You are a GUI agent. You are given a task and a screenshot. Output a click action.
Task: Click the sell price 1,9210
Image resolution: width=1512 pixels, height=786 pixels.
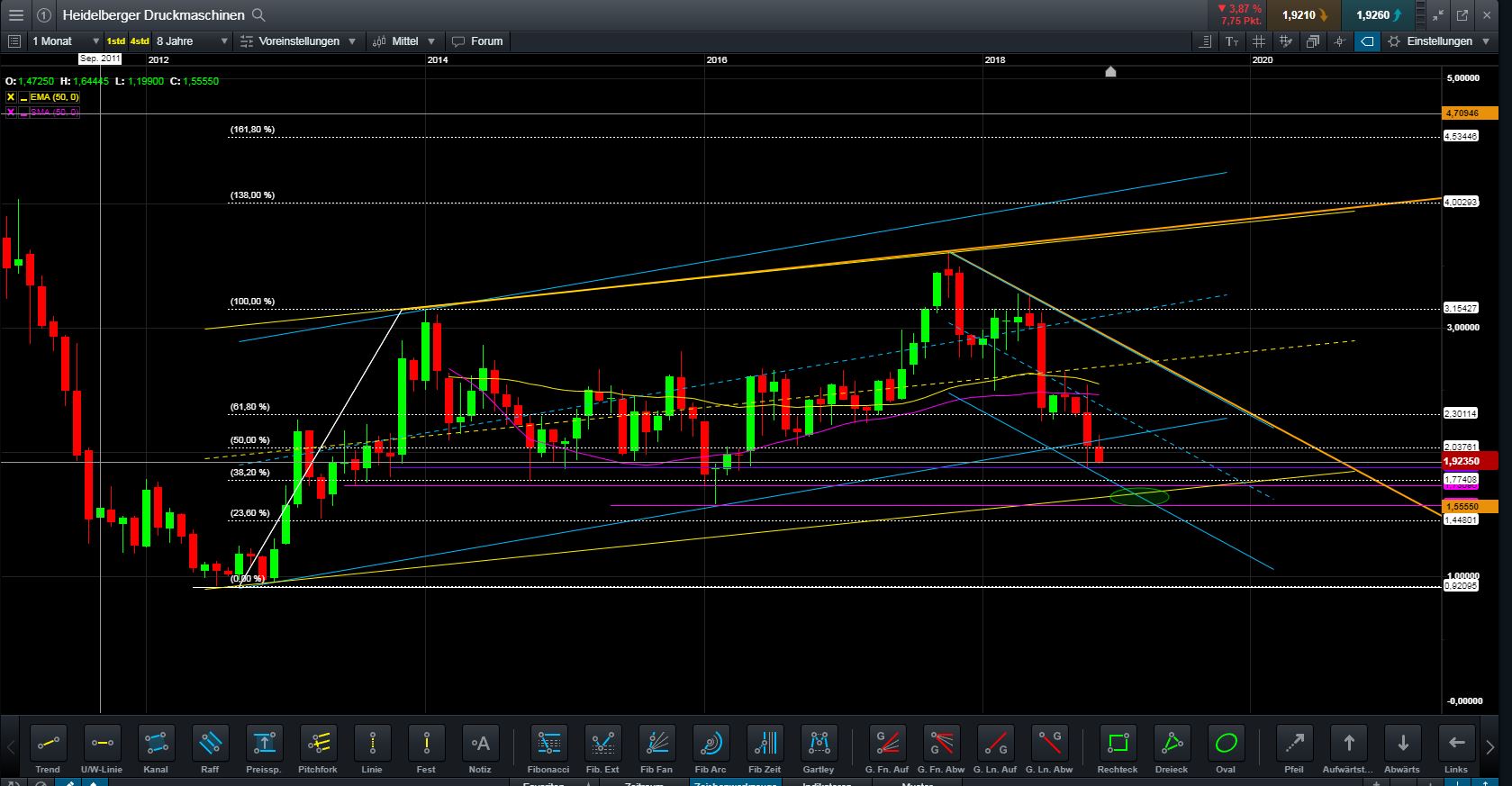(1304, 15)
